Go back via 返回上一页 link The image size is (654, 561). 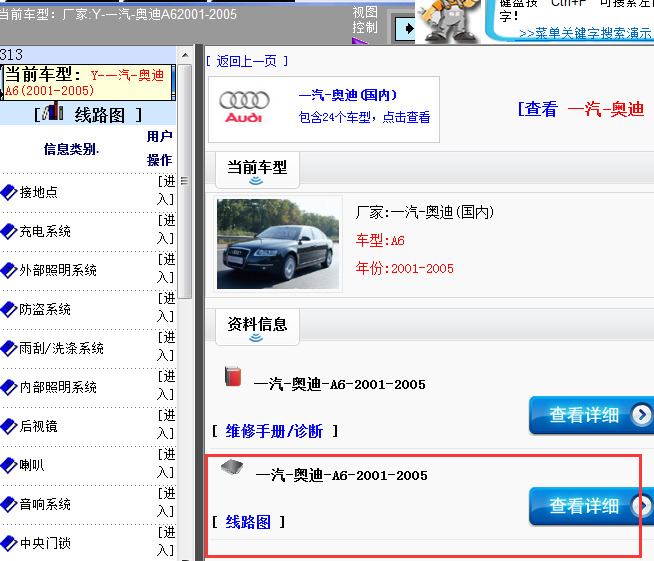tap(247, 61)
